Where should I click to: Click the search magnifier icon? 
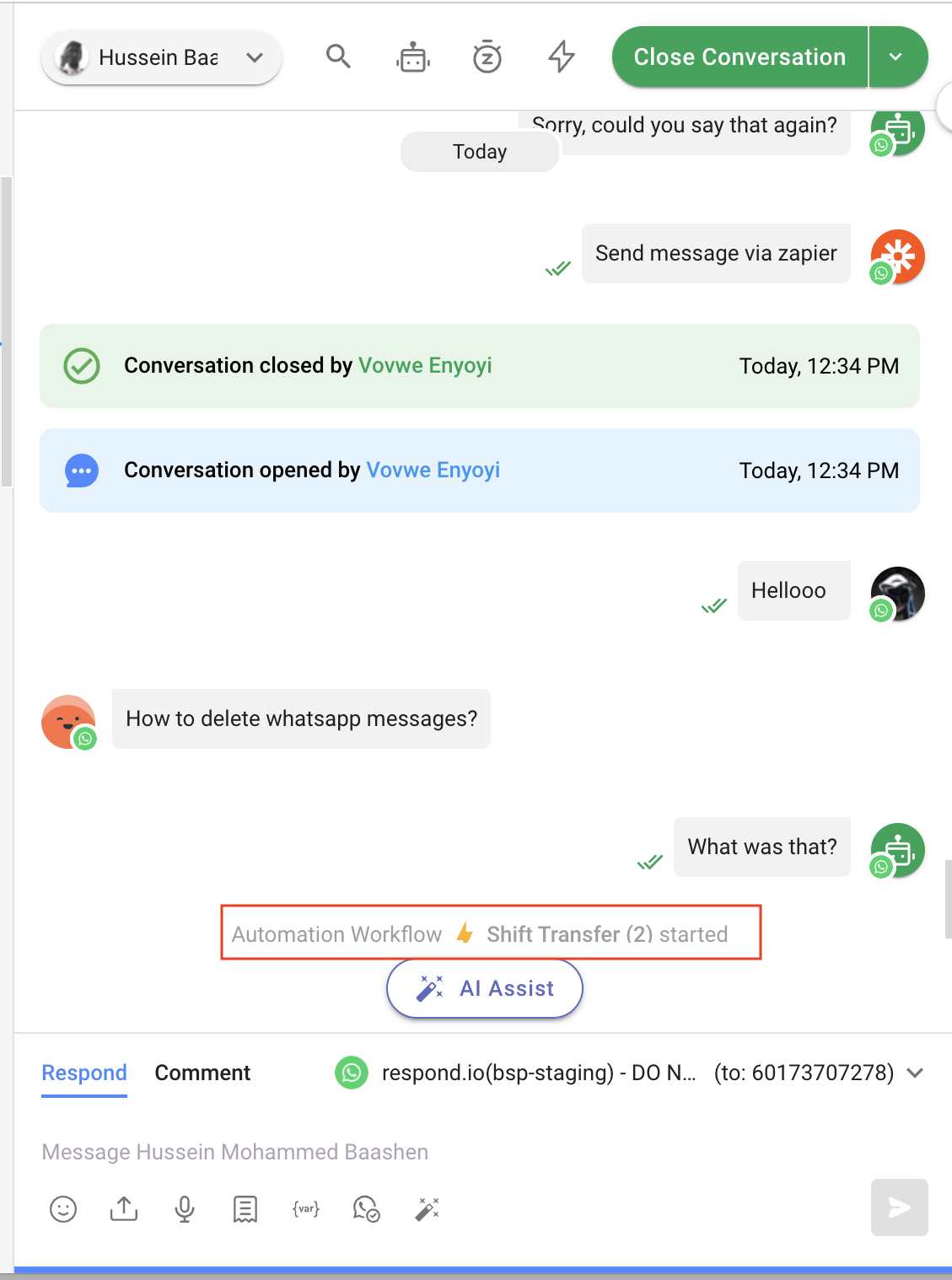pos(338,56)
